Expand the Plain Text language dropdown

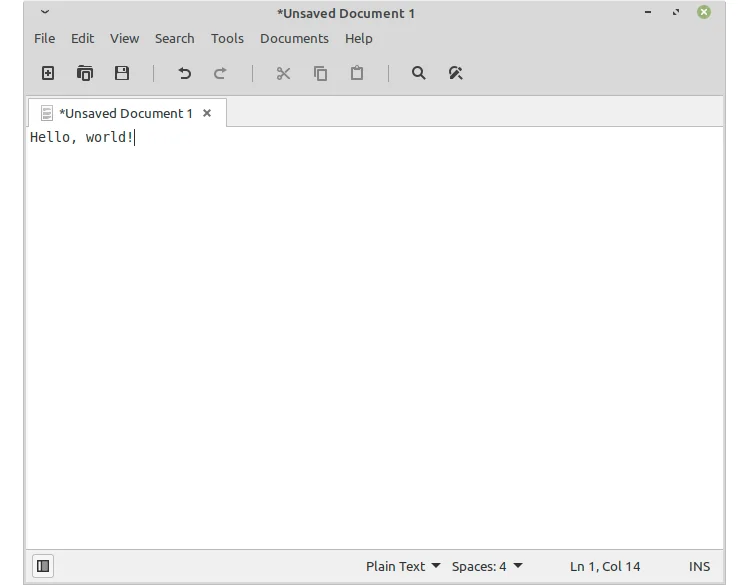click(403, 566)
